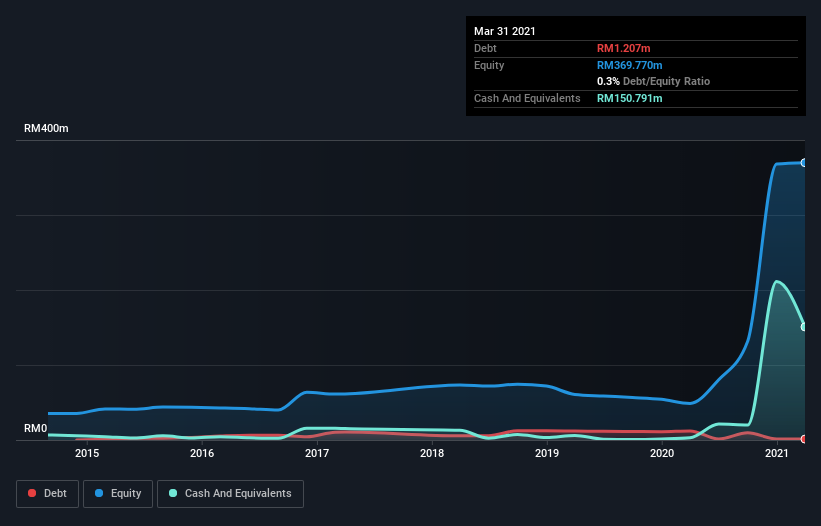The height and width of the screenshot is (526, 821).
Task: Click the 2016 x-axis label
Action: pos(202,453)
